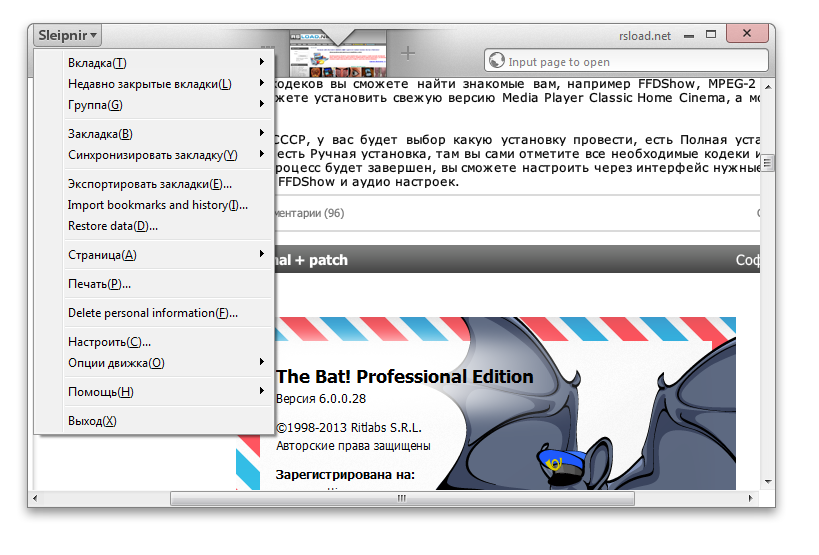Click the Input page to open field
Screen dimensions: 819x555
626,61
